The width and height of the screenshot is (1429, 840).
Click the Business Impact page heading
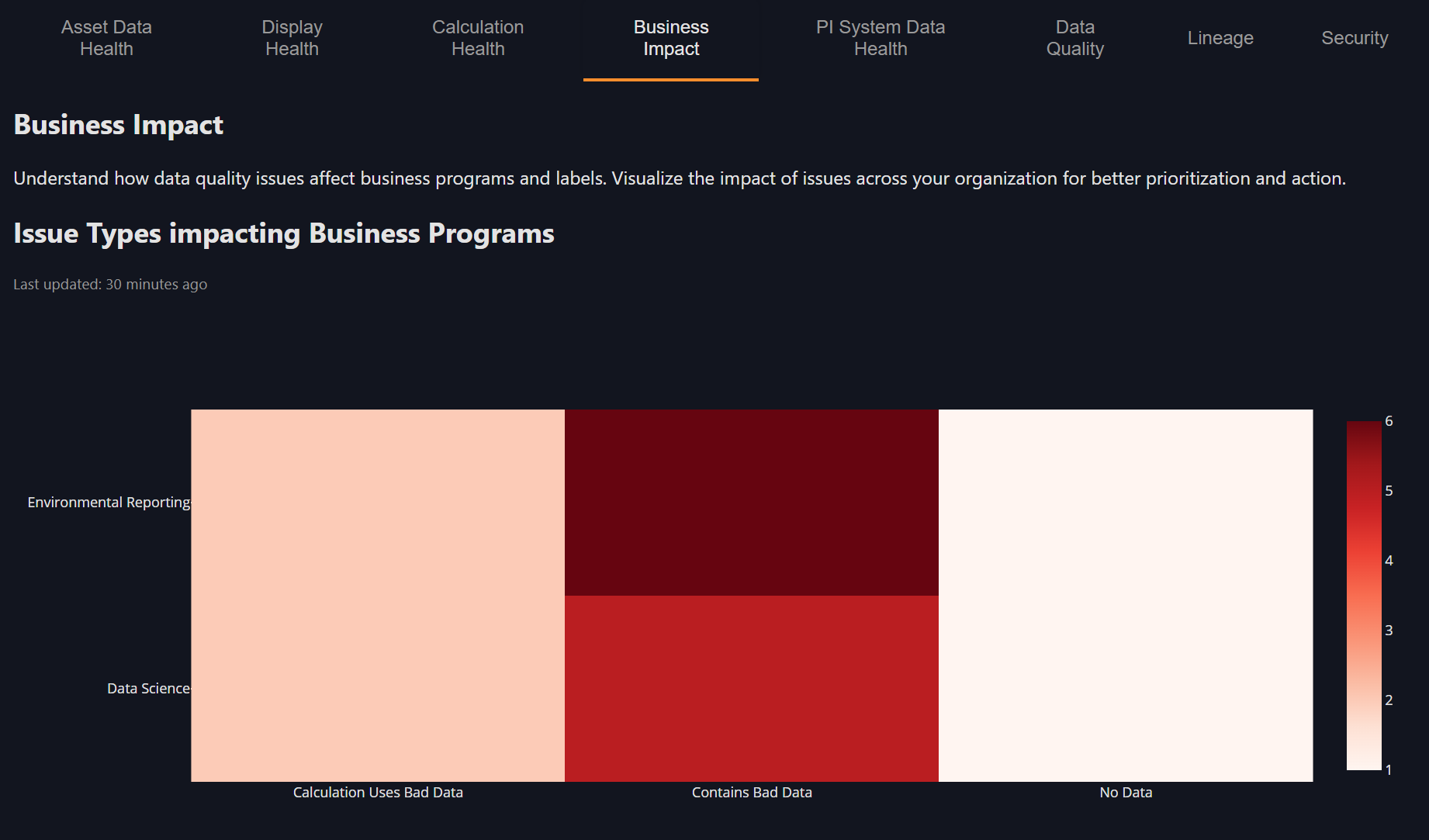coord(118,124)
